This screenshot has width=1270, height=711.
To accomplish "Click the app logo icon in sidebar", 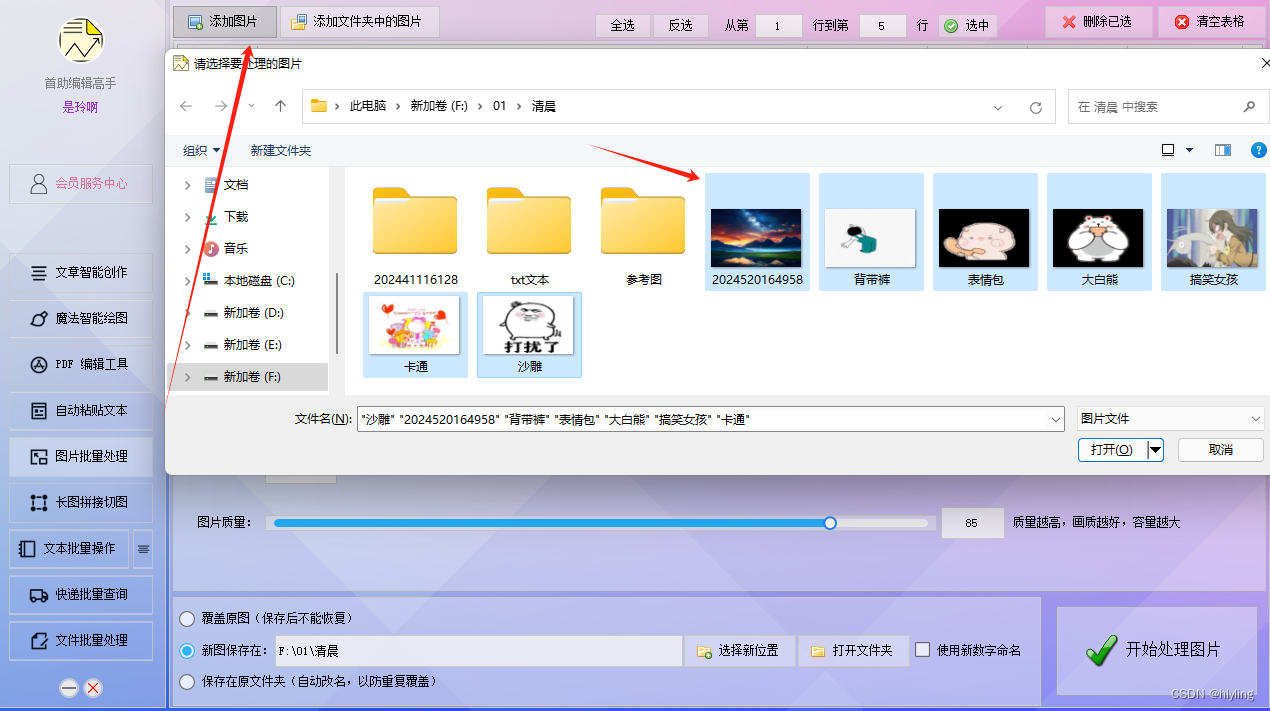I will coord(81,40).
